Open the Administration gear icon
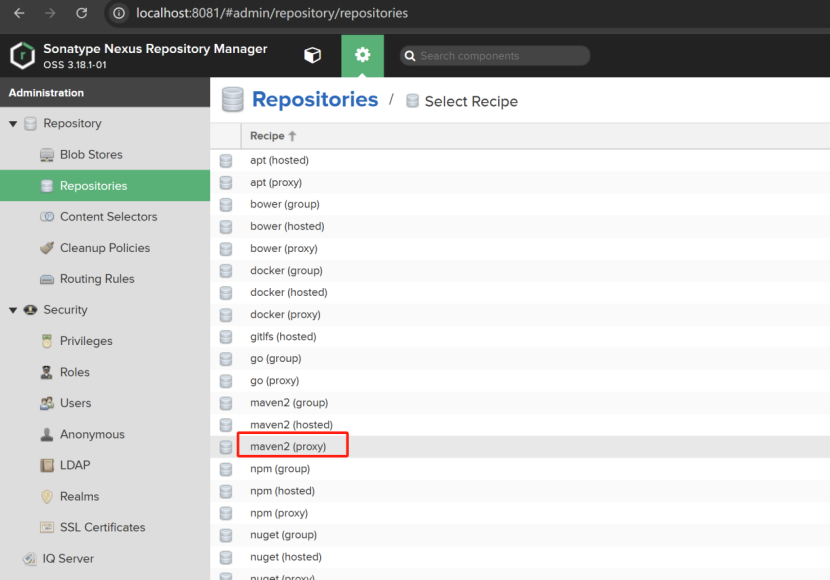Viewport: 830px width, 580px height. click(363, 55)
